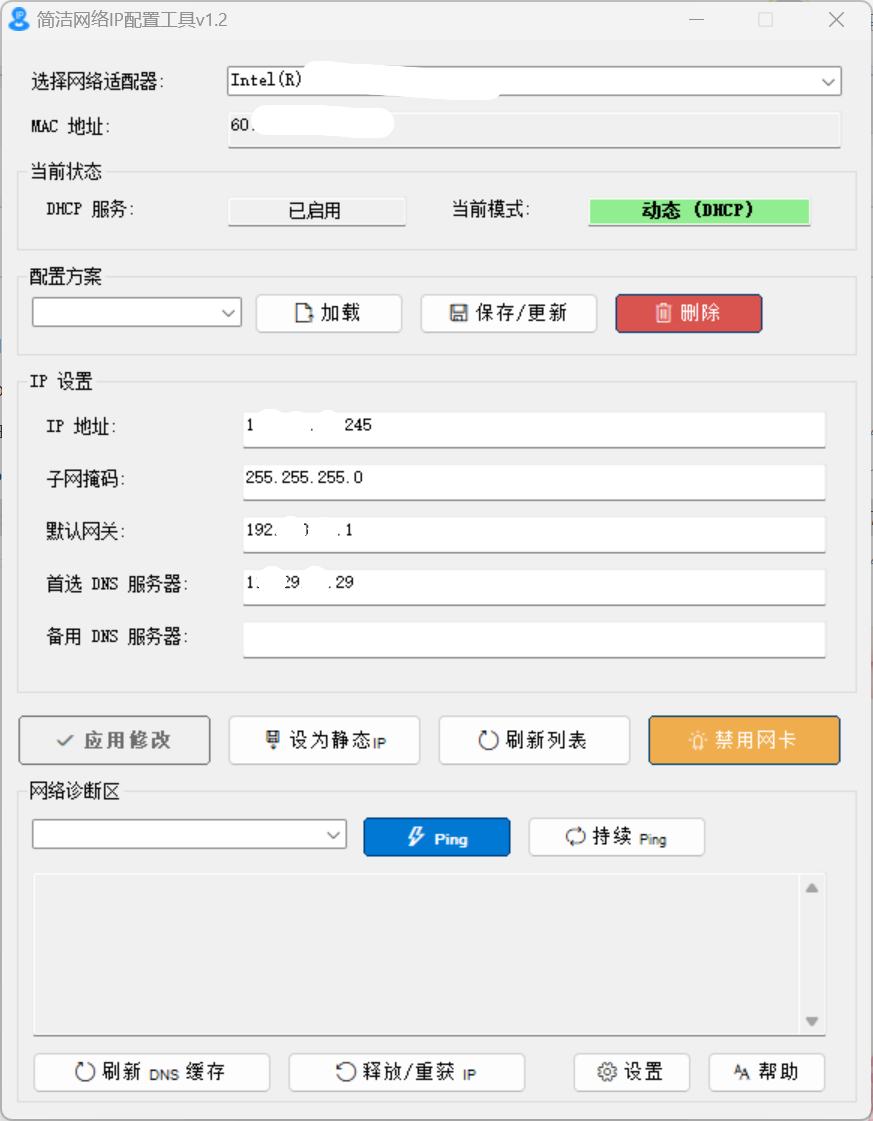Screen dimensions: 873x1121
Task: Click the 已启用 DHCP status indicator
Action: click(x=316, y=211)
